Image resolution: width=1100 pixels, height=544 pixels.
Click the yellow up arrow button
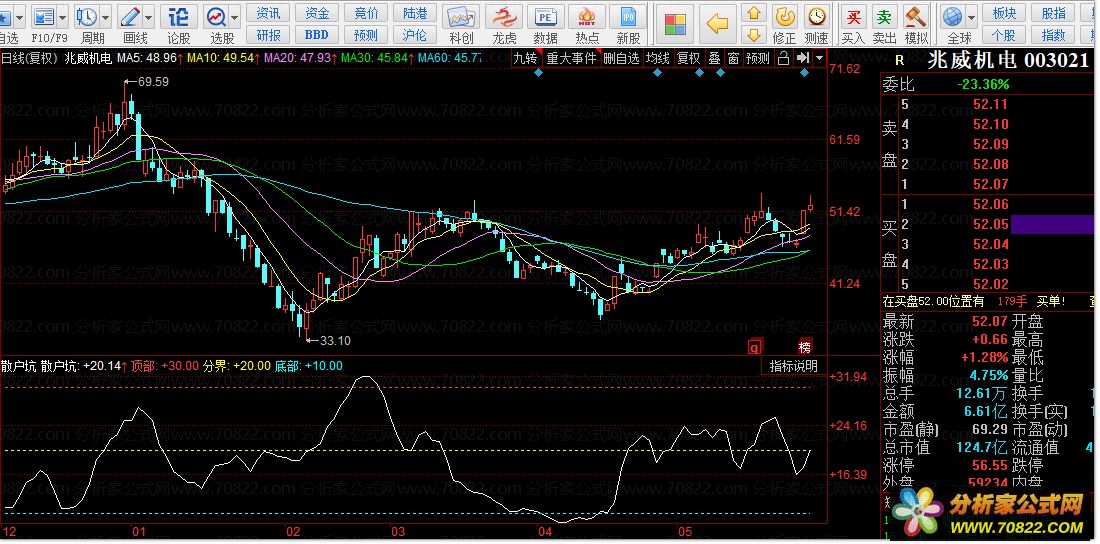(x=754, y=13)
